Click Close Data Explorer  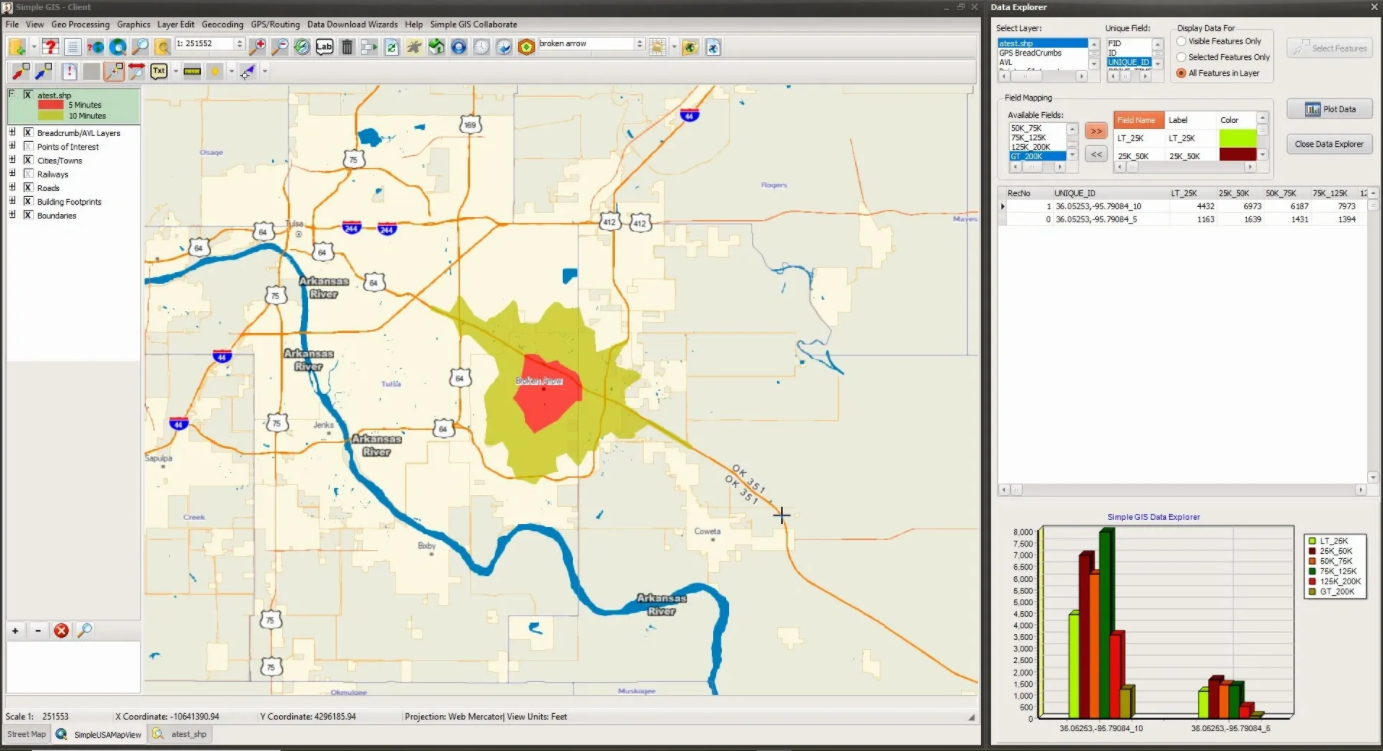click(1328, 144)
